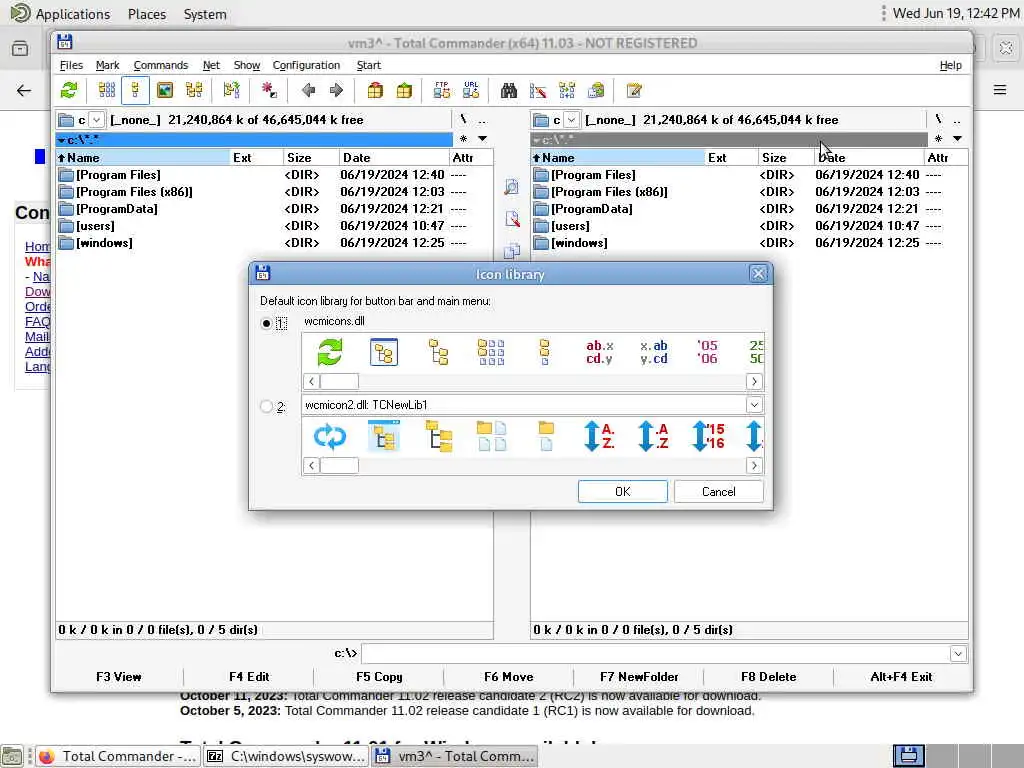The height and width of the screenshot is (768, 1024).
Task: Select green refresh icon in wcmicons.dll strip
Action: coord(330,352)
